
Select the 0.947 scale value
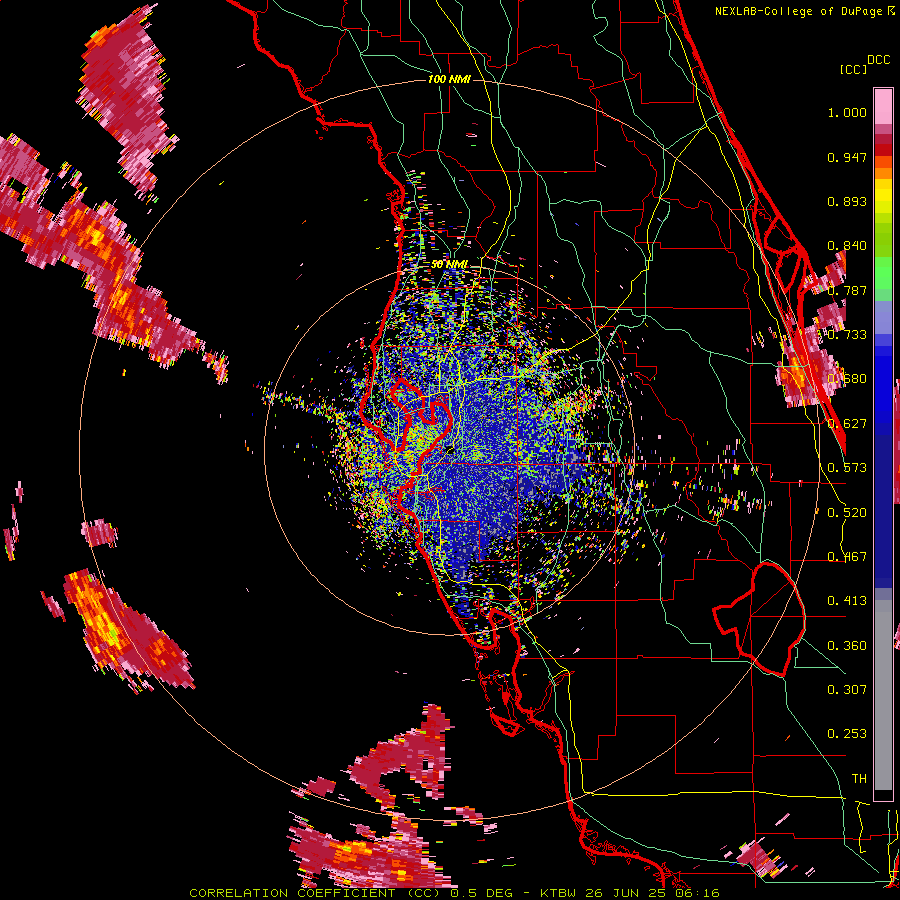point(847,157)
